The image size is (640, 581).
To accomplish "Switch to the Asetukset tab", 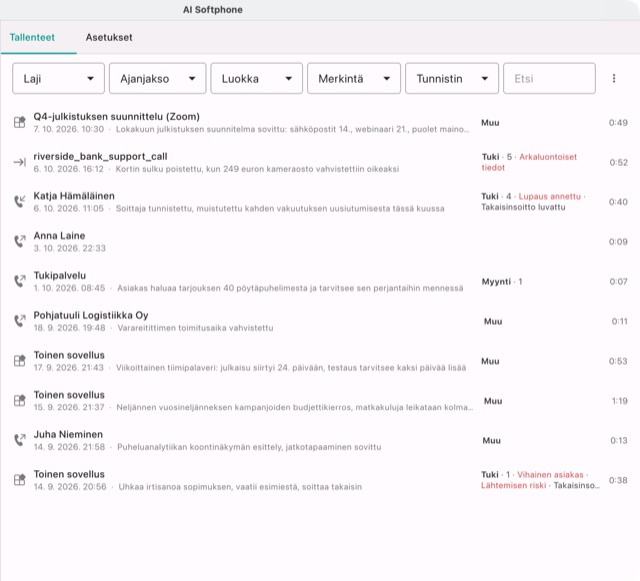I will coord(109,38).
